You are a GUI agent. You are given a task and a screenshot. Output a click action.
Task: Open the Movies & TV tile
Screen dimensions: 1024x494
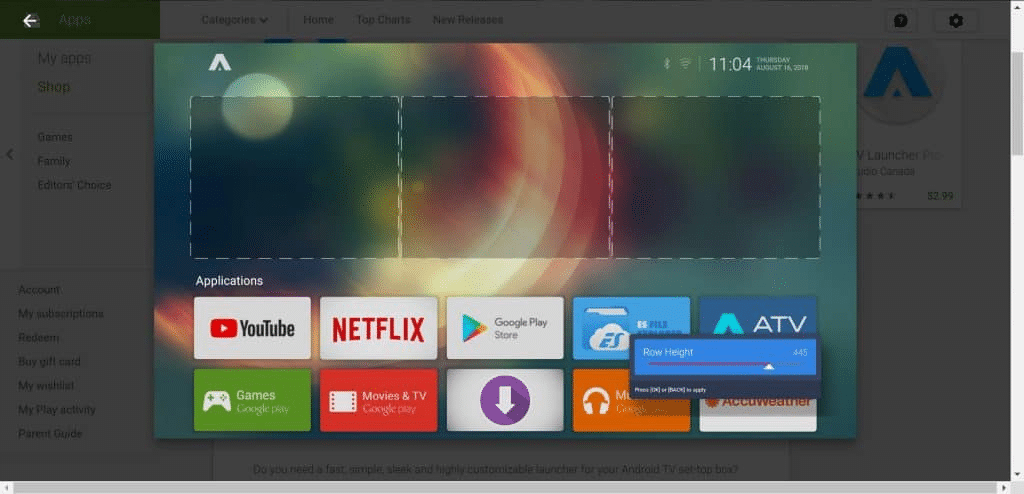tap(378, 400)
